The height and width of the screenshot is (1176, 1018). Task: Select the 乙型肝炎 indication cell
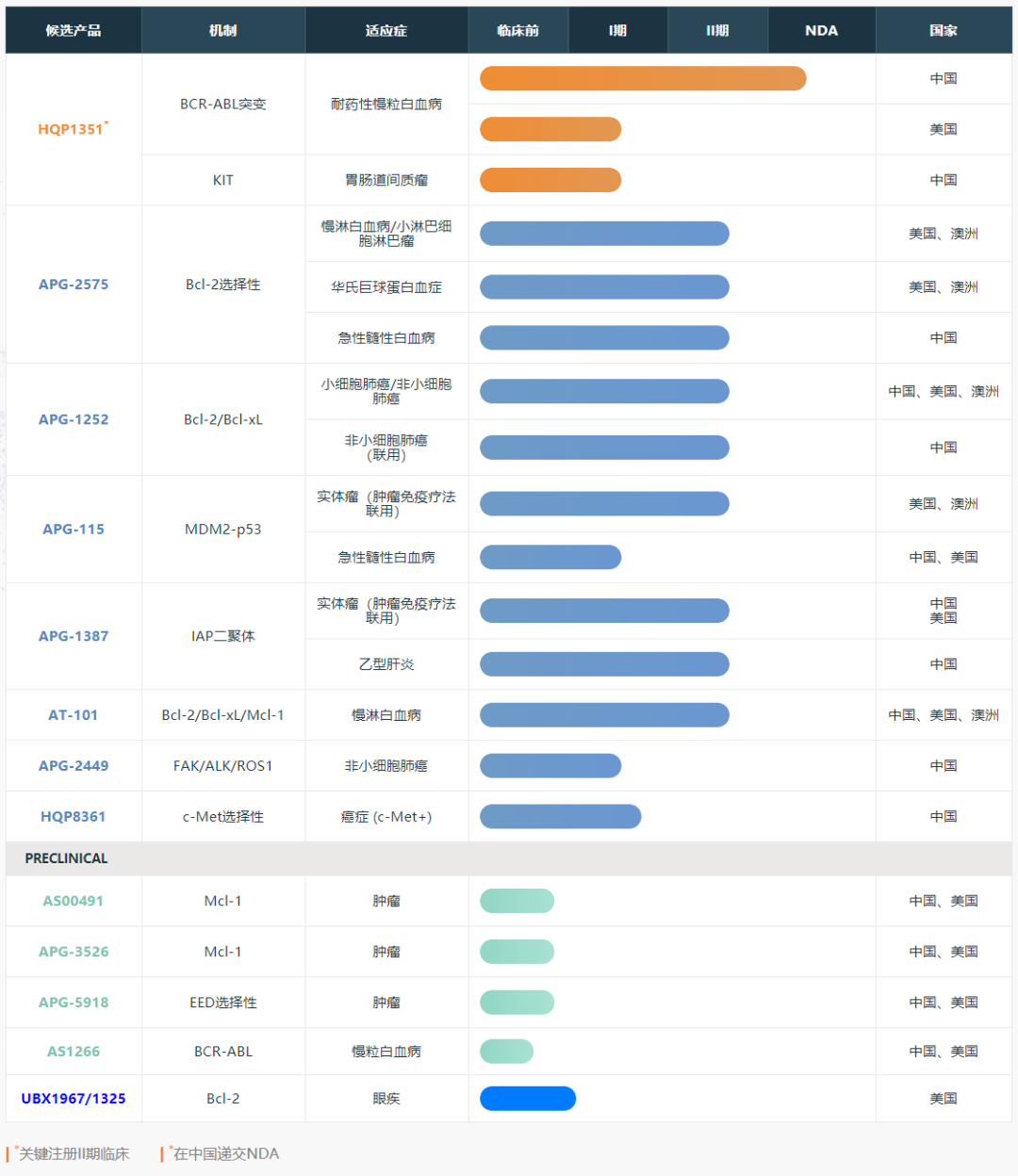point(386,664)
